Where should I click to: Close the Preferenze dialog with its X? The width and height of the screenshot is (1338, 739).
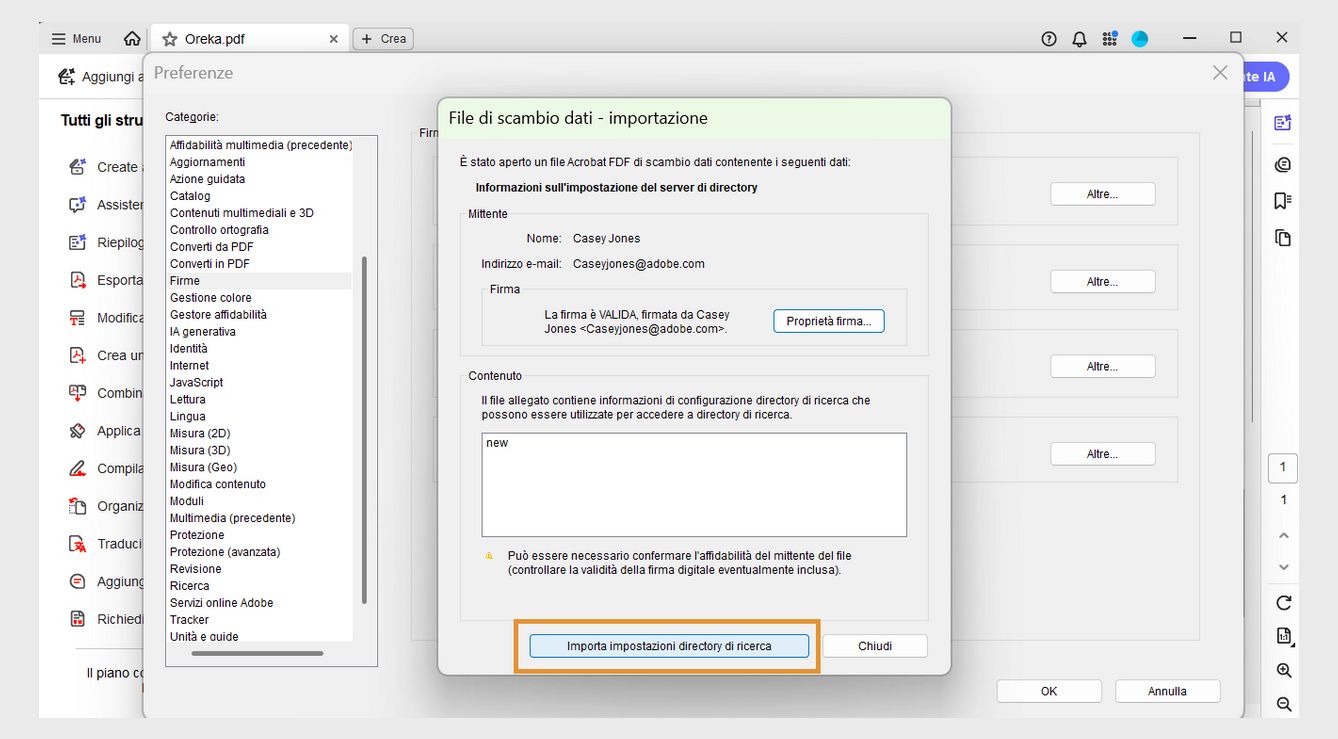click(1220, 73)
